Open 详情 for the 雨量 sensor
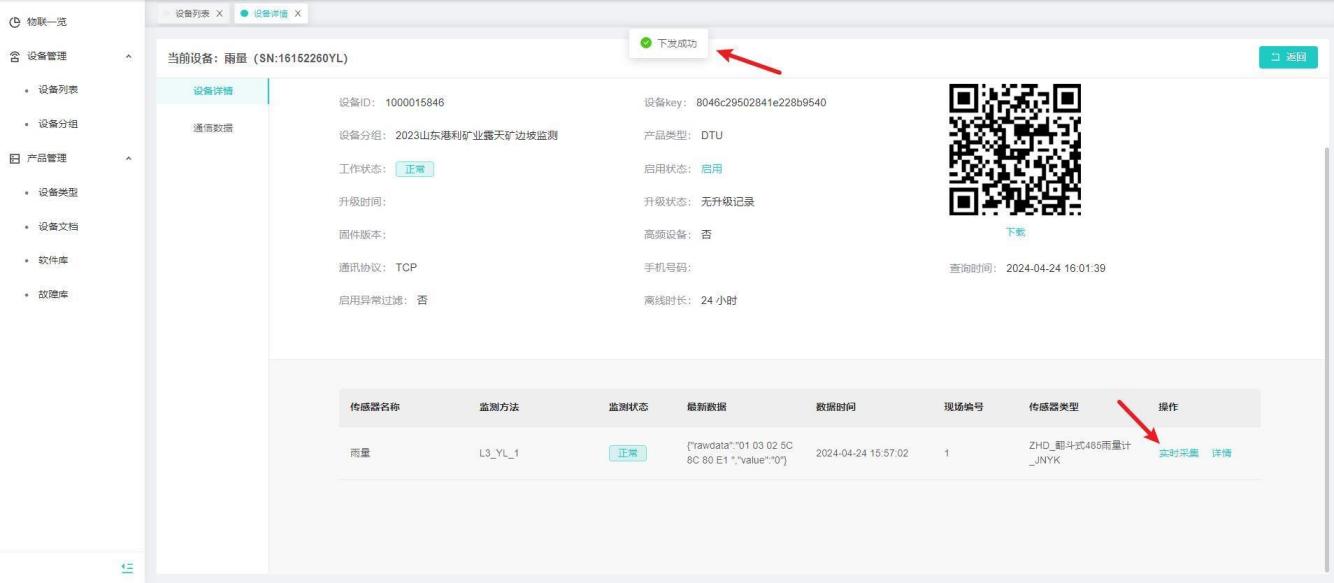This screenshot has height=583, width=1334. pyautogui.click(x=1221, y=453)
